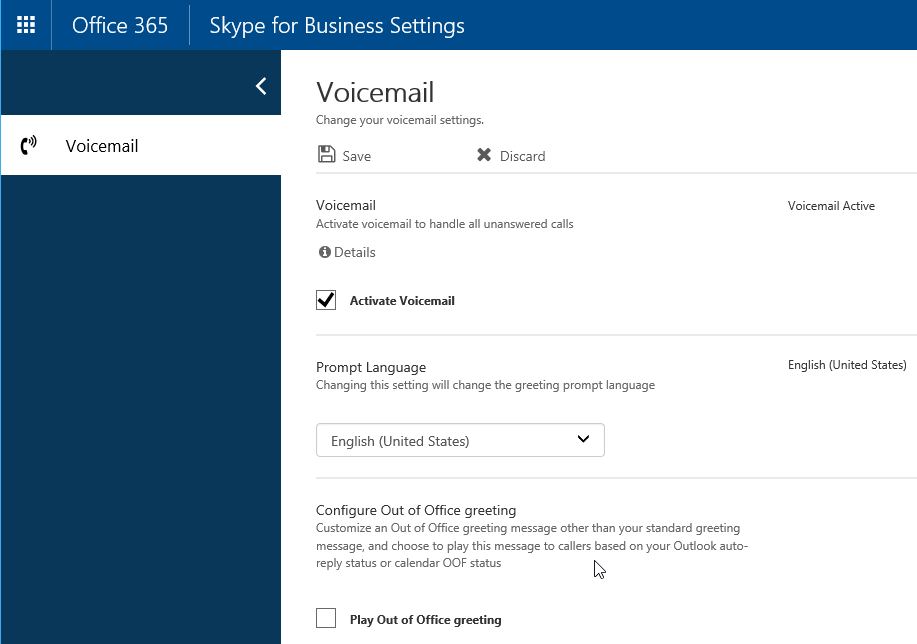Click the Play Out of Office greeting label

click(425, 619)
